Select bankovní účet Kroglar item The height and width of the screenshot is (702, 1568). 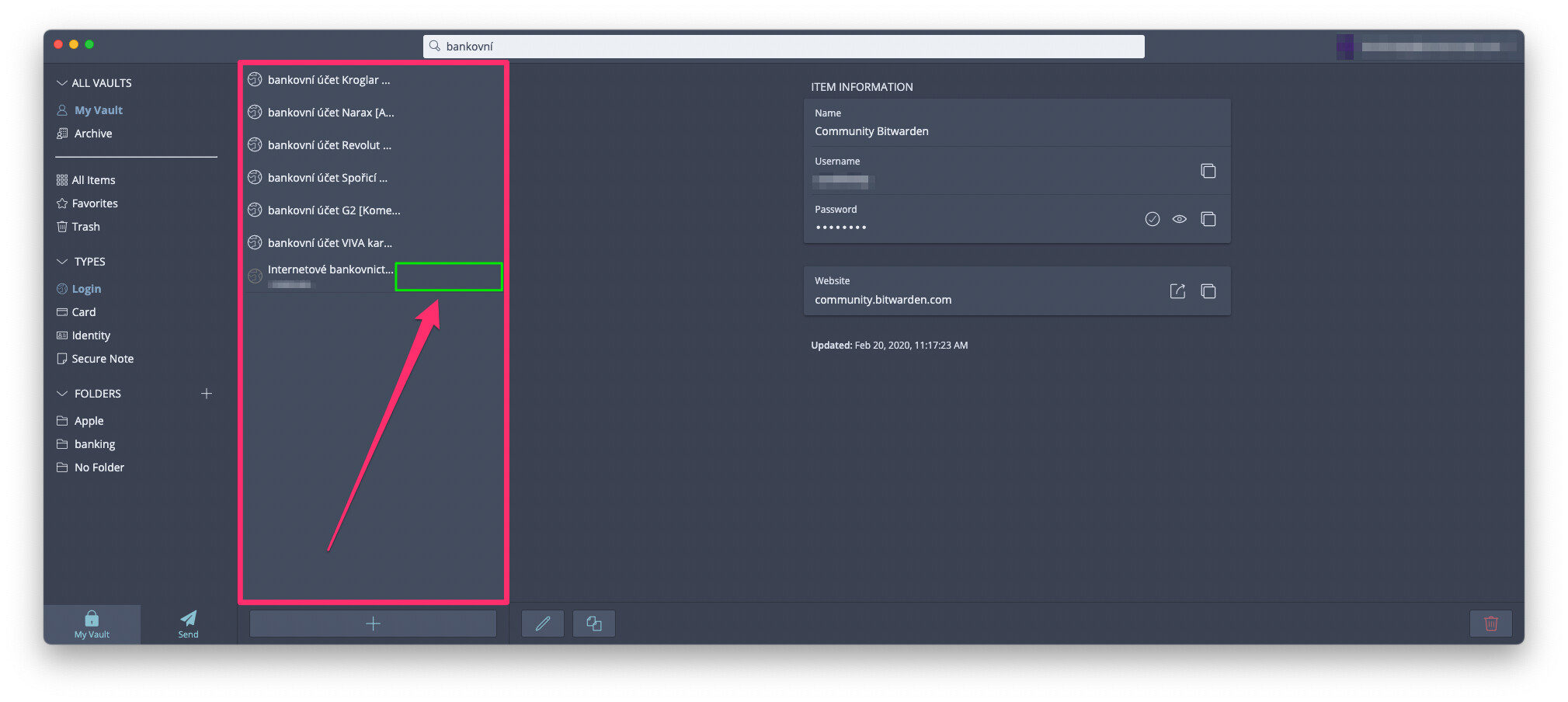click(373, 80)
